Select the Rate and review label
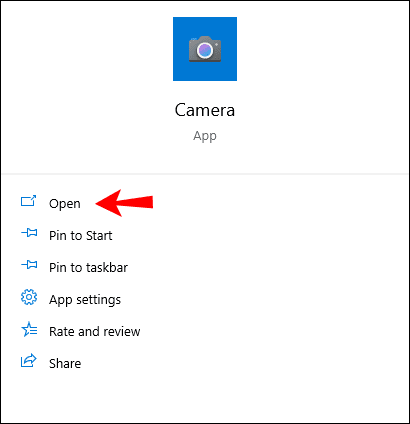The height and width of the screenshot is (424, 410). (x=95, y=332)
